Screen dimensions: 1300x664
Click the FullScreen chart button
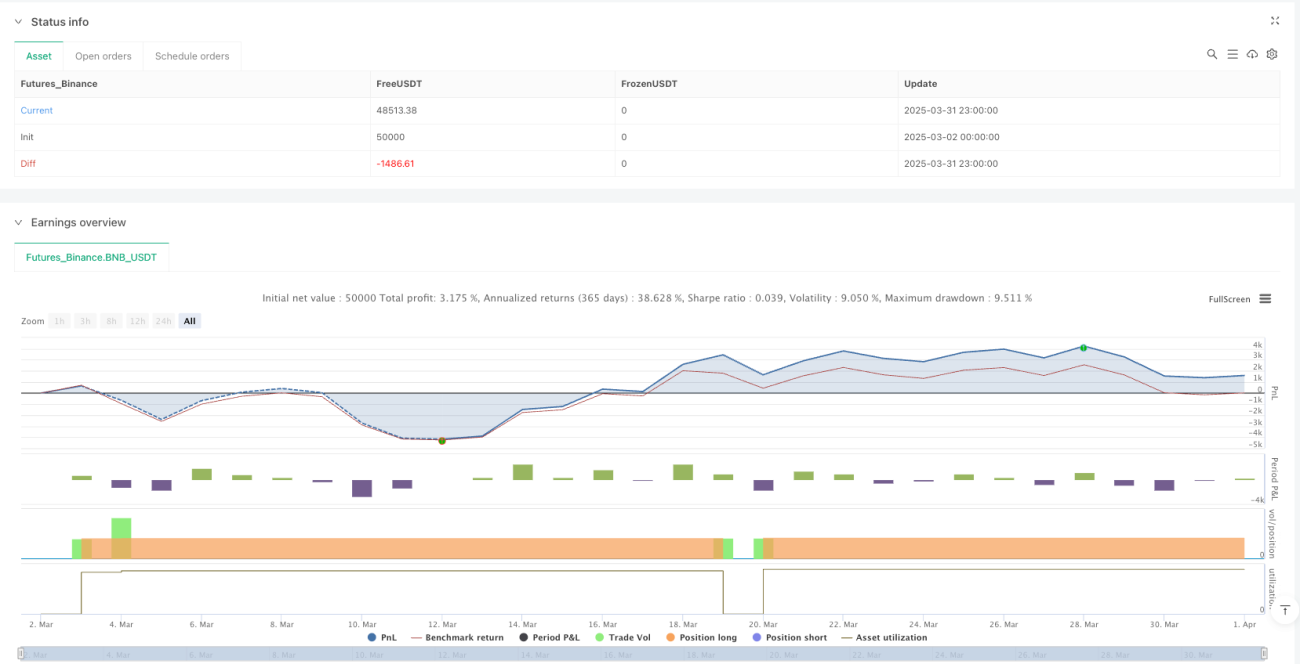pyautogui.click(x=1229, y=299)
